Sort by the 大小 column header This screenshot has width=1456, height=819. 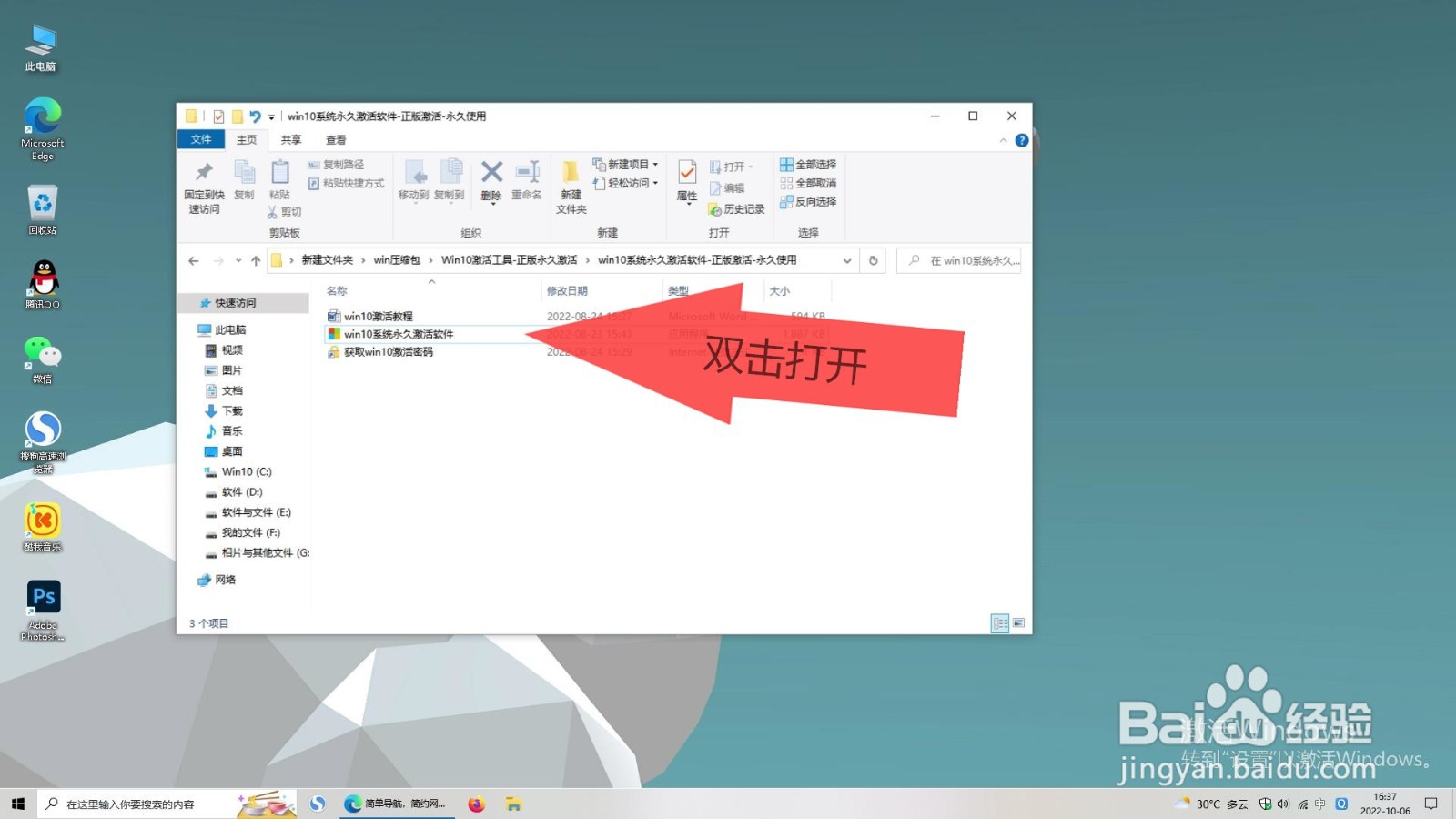[x=780, y=291]
